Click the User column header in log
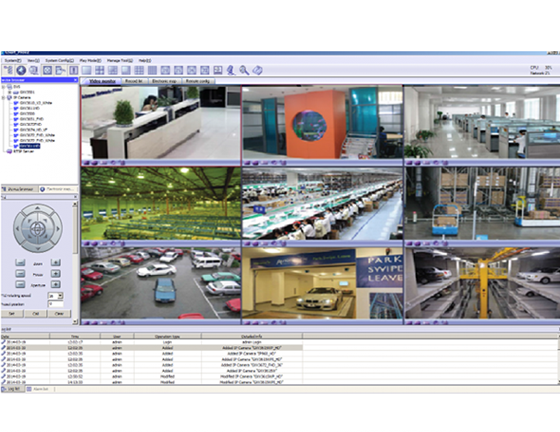 pyautogui.click(x=117, y=336)
